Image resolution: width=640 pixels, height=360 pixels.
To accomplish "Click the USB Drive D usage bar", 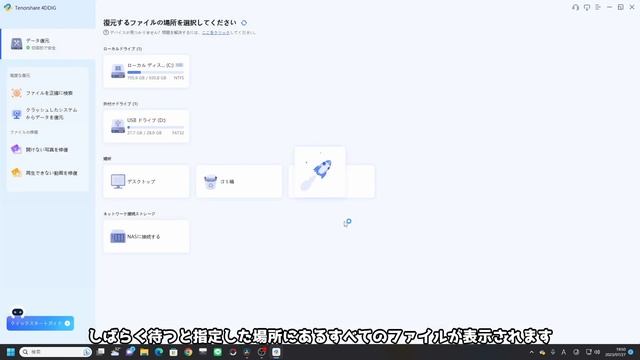I will tap(155, 127).
